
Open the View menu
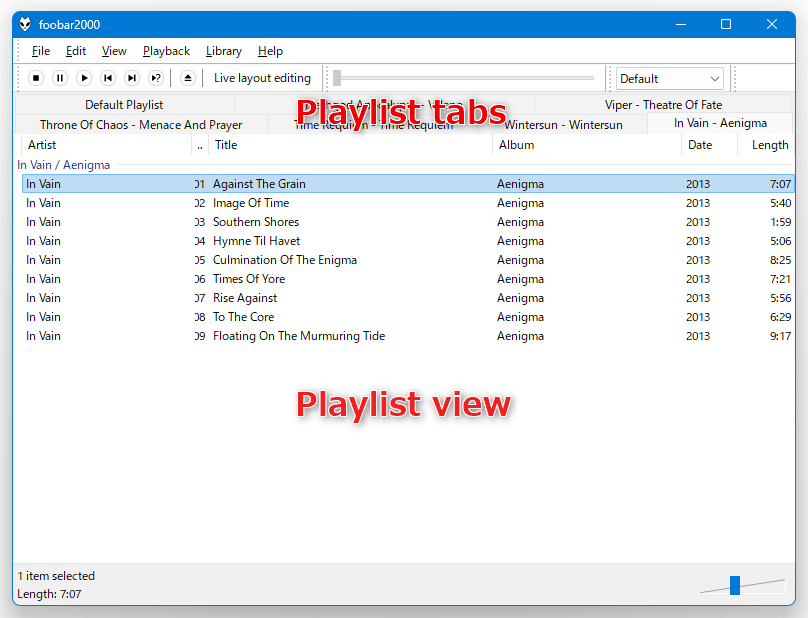[x=114, y=51]
